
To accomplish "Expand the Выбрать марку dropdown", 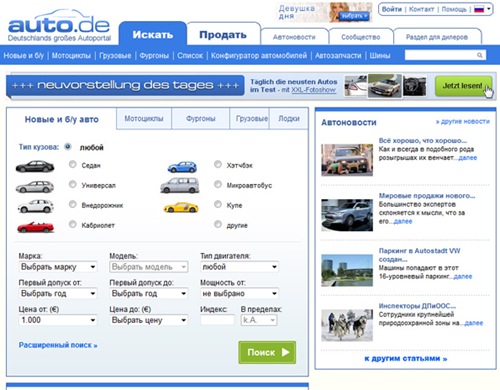I will (x=58, y=267).
